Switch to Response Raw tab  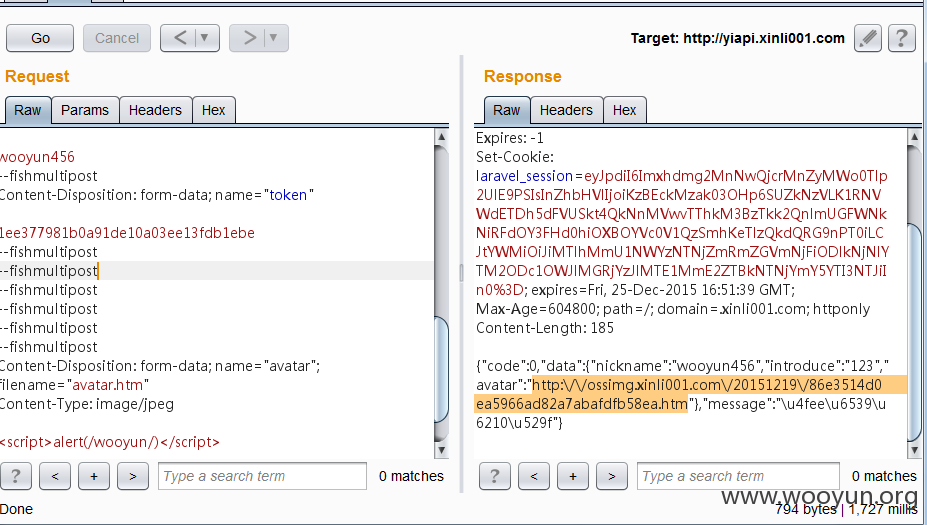(x=507, y=110)
